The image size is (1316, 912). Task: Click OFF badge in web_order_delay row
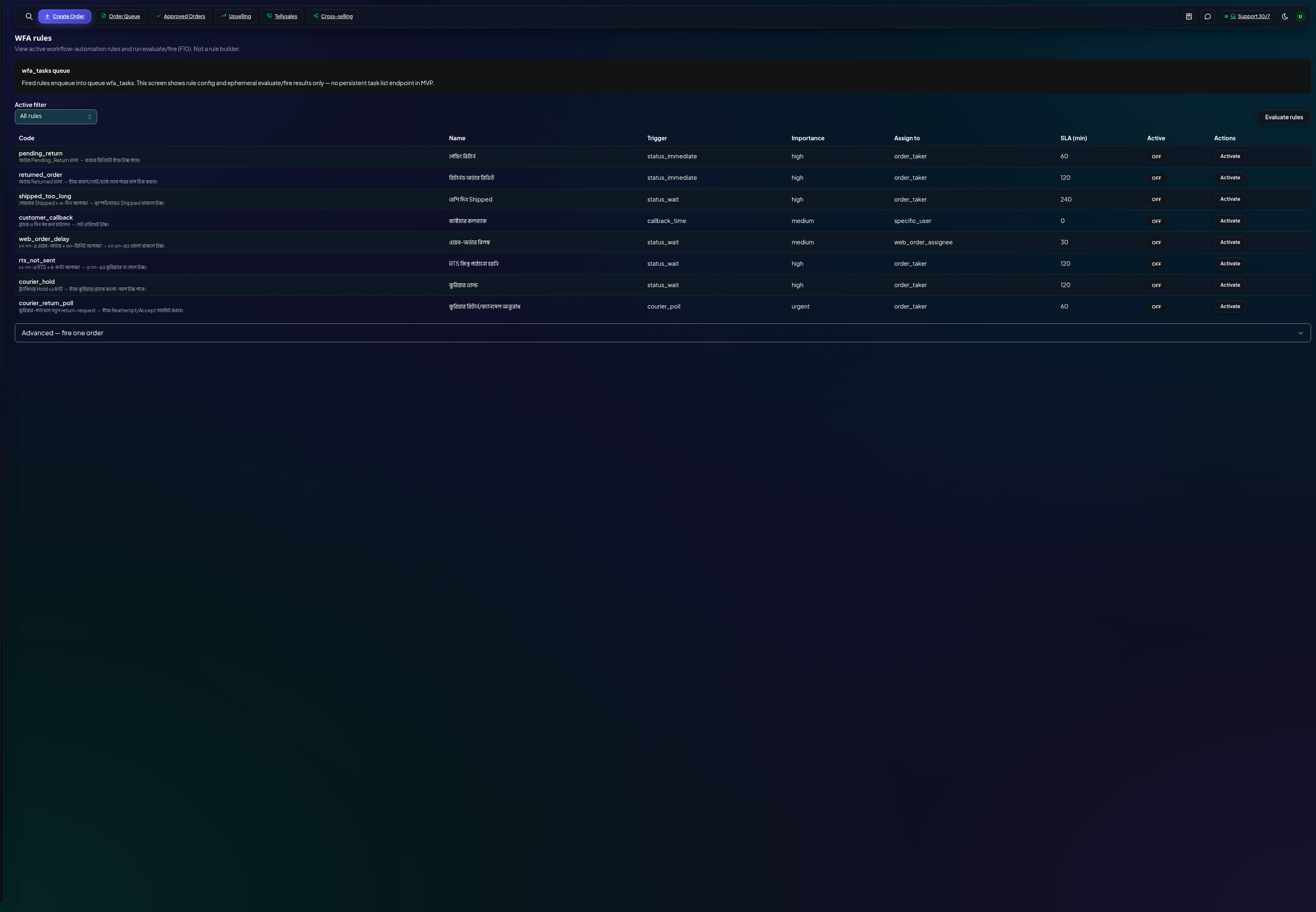(1156, 243)
